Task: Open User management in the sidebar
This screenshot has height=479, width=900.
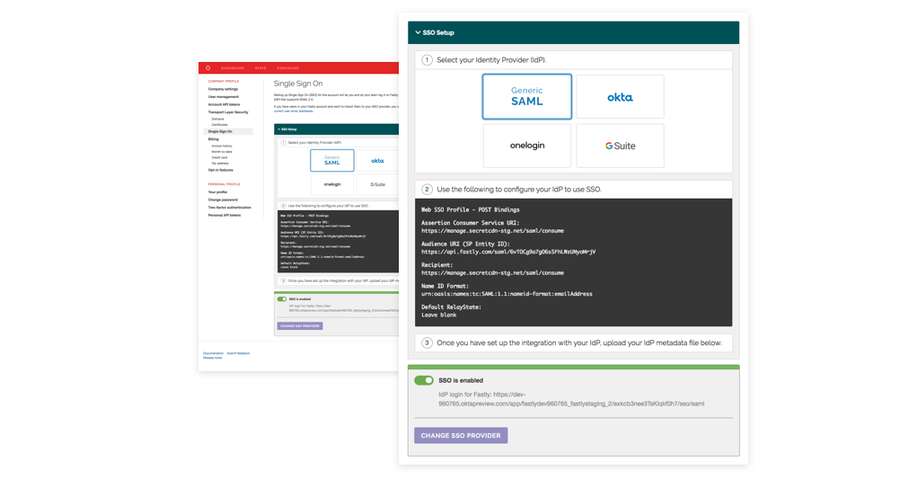Action: click(x=223, y=96)
